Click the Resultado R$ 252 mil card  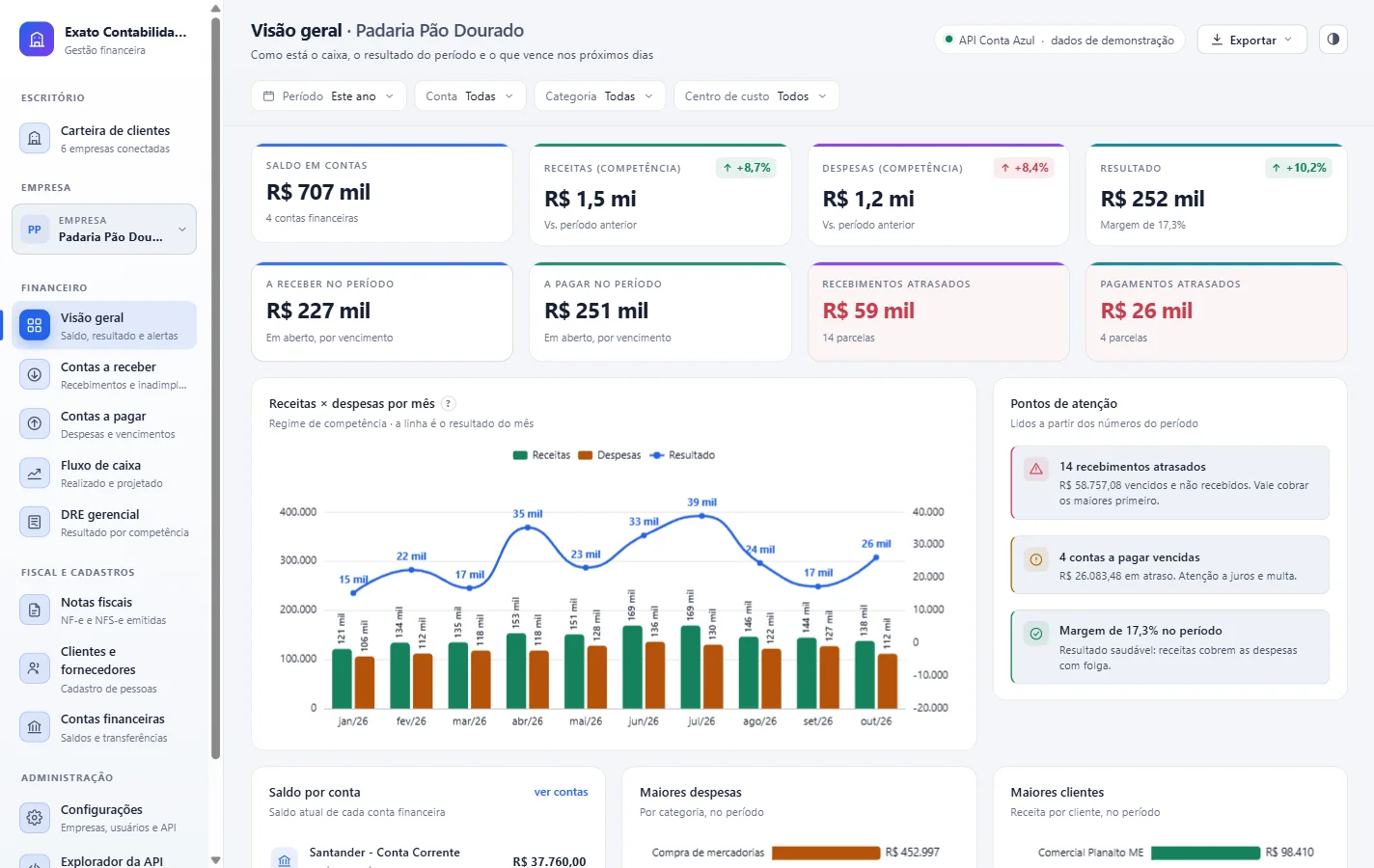click(x=1217, y=195)
